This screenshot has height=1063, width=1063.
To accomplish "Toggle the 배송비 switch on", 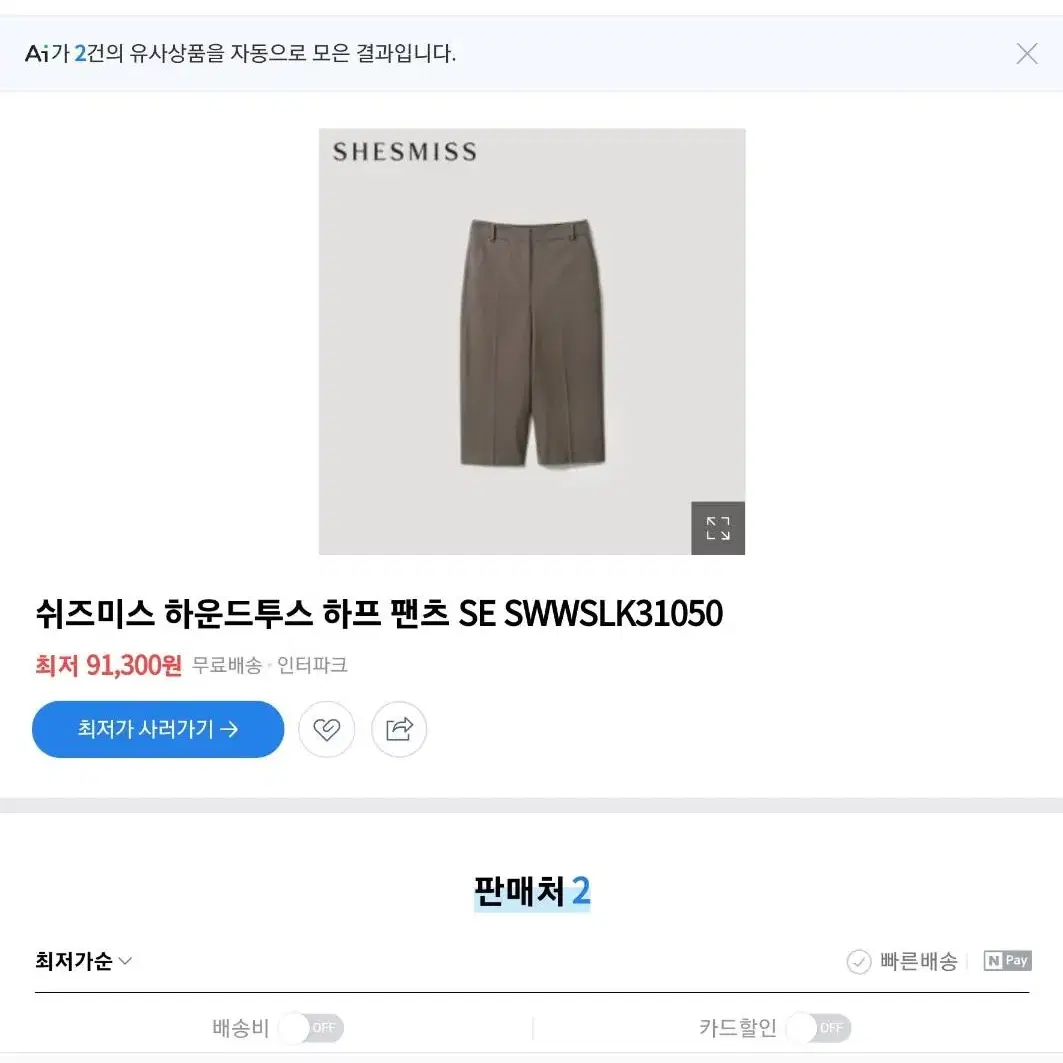I will click(311, 1028).
